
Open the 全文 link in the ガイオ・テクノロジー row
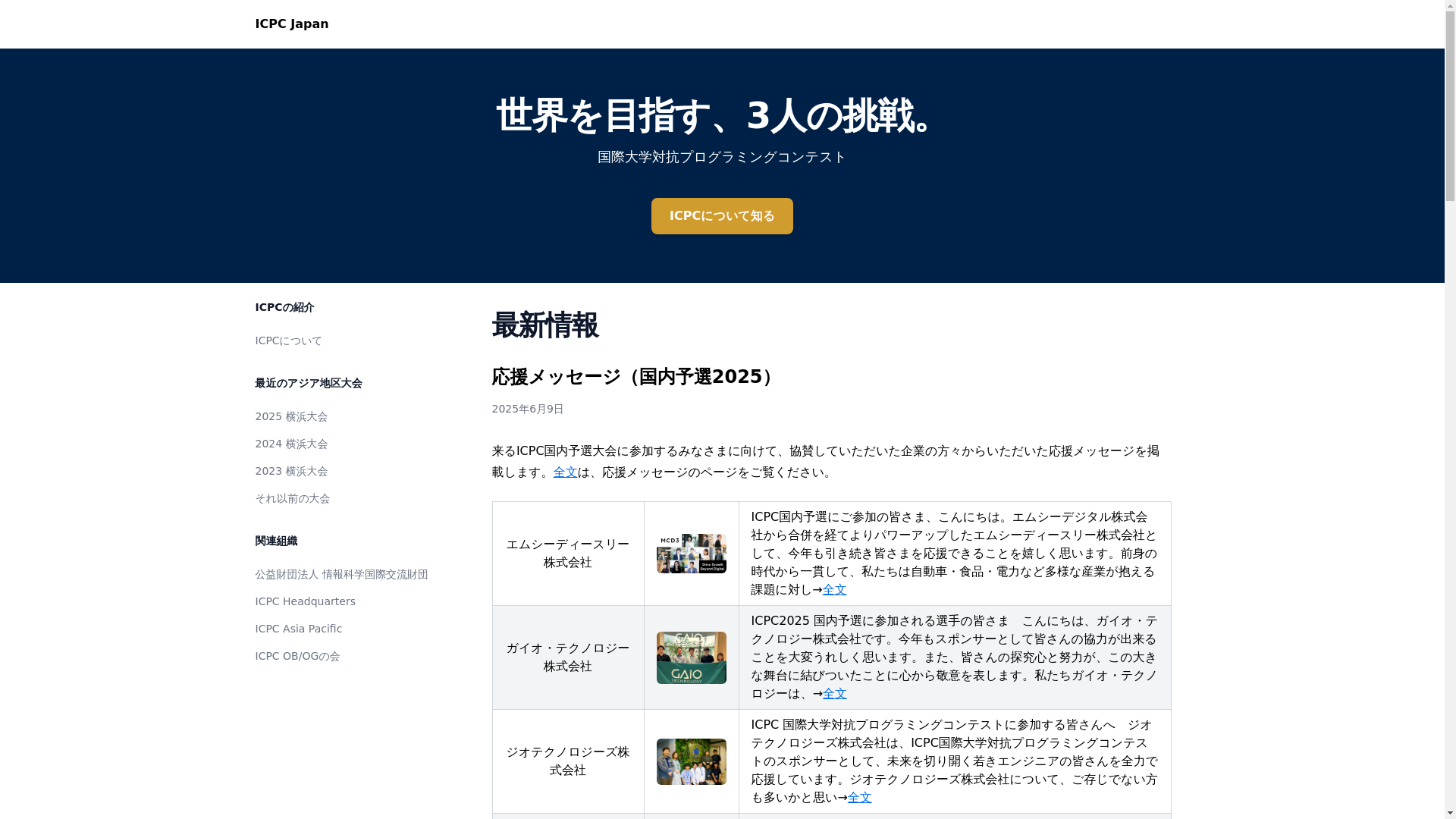[x=835, y=694]
